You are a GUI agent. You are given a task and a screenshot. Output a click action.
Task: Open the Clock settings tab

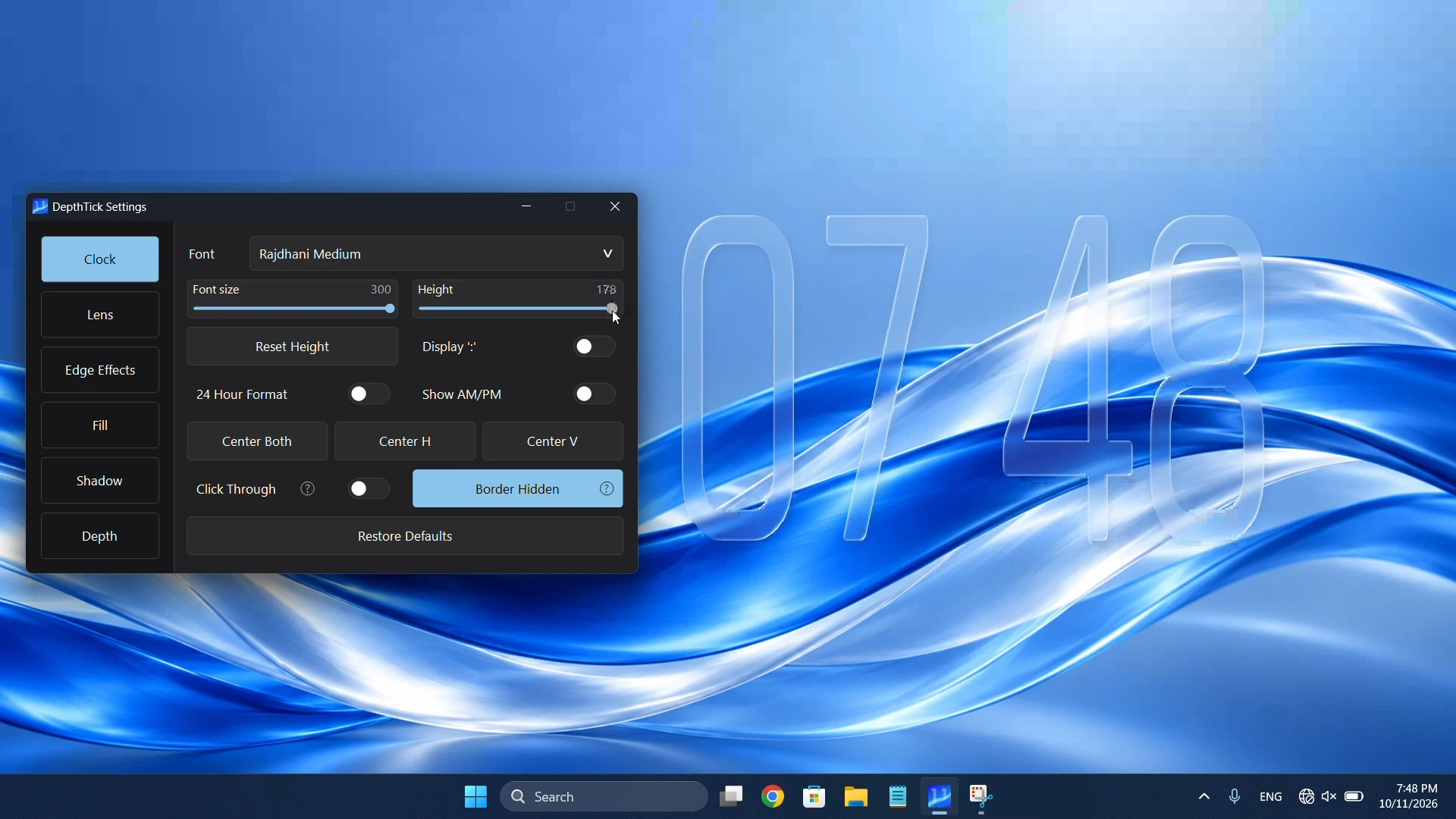pos(100,259)
